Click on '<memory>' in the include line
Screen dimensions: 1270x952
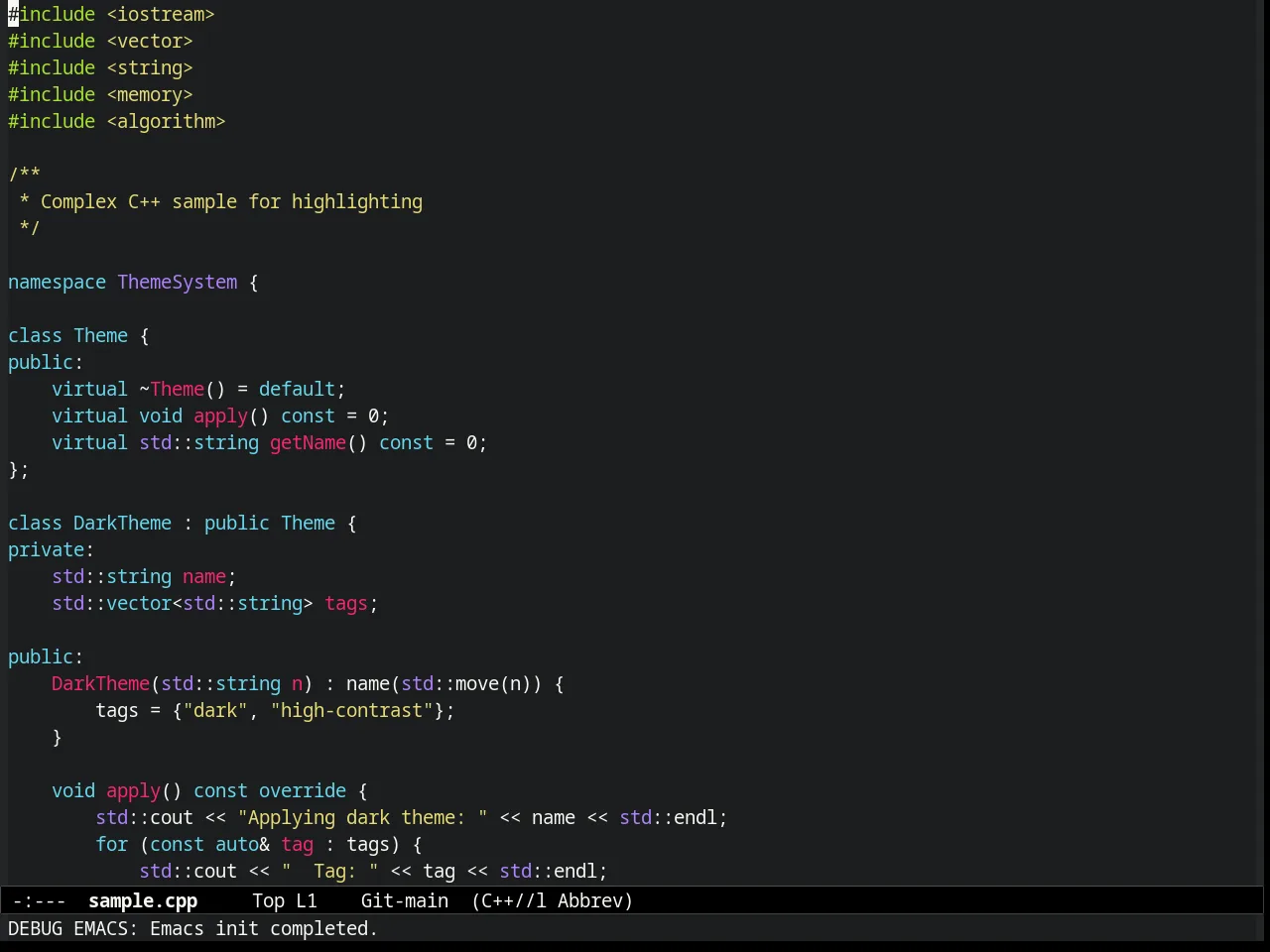(150, 94)
